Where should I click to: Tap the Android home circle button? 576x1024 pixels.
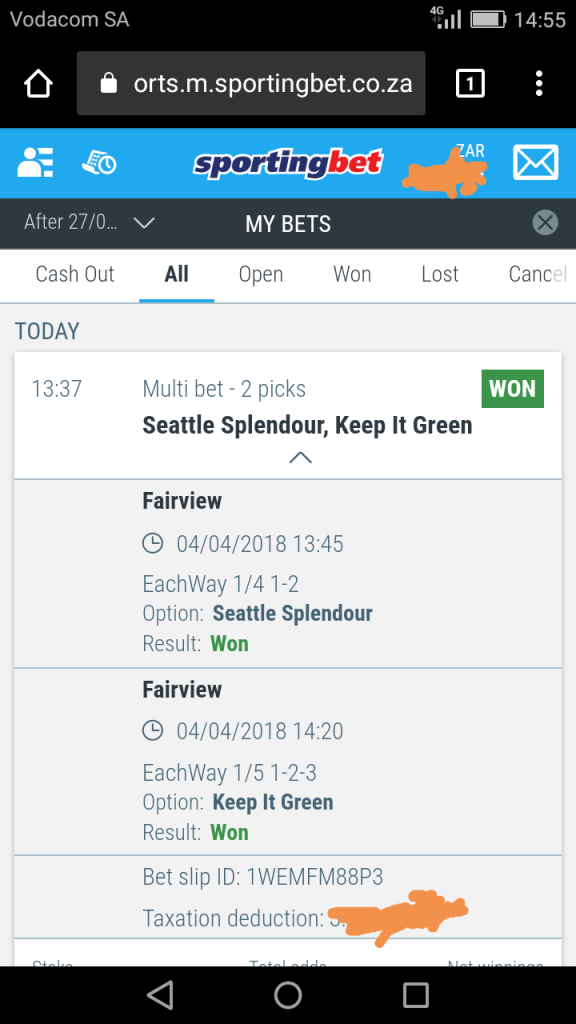(288, 995)
